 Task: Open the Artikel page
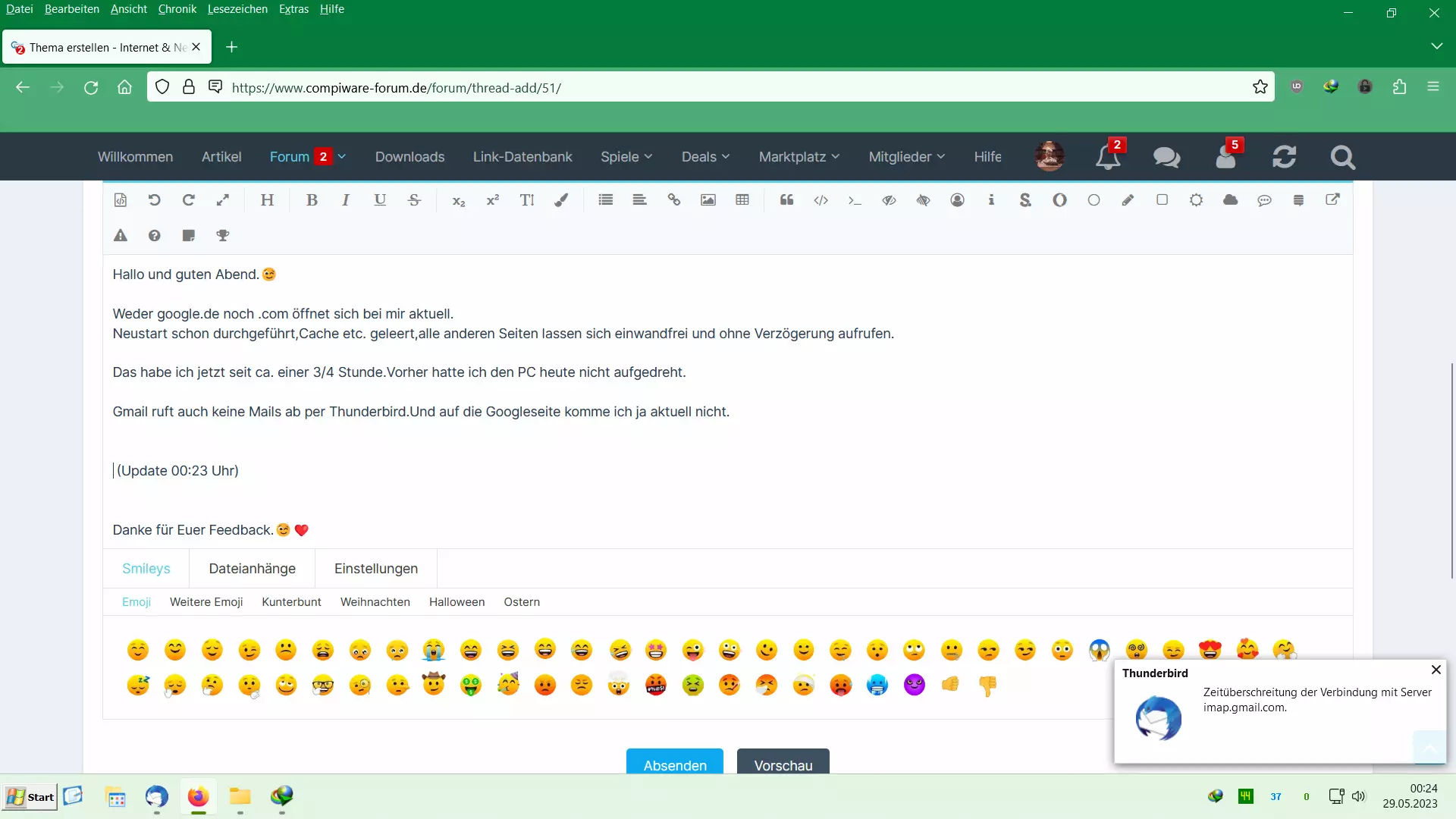(x=221, y=157)
